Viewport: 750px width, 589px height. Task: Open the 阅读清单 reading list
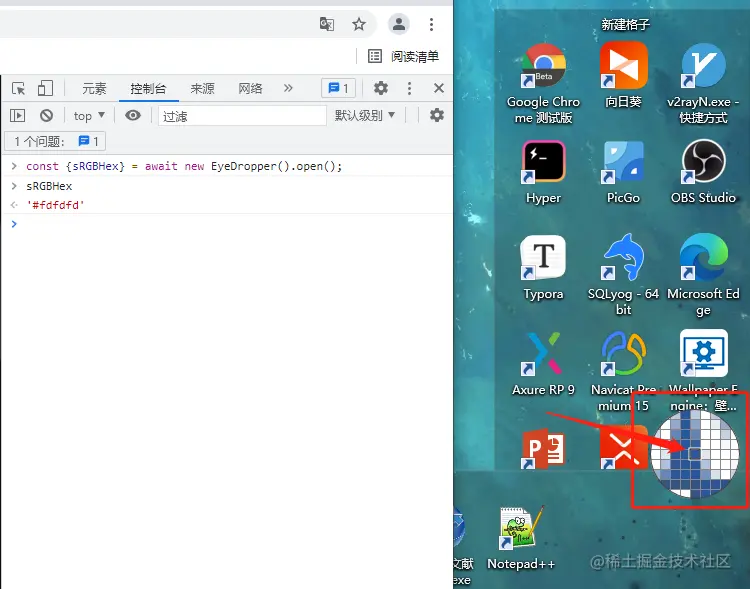coord(403,56)
